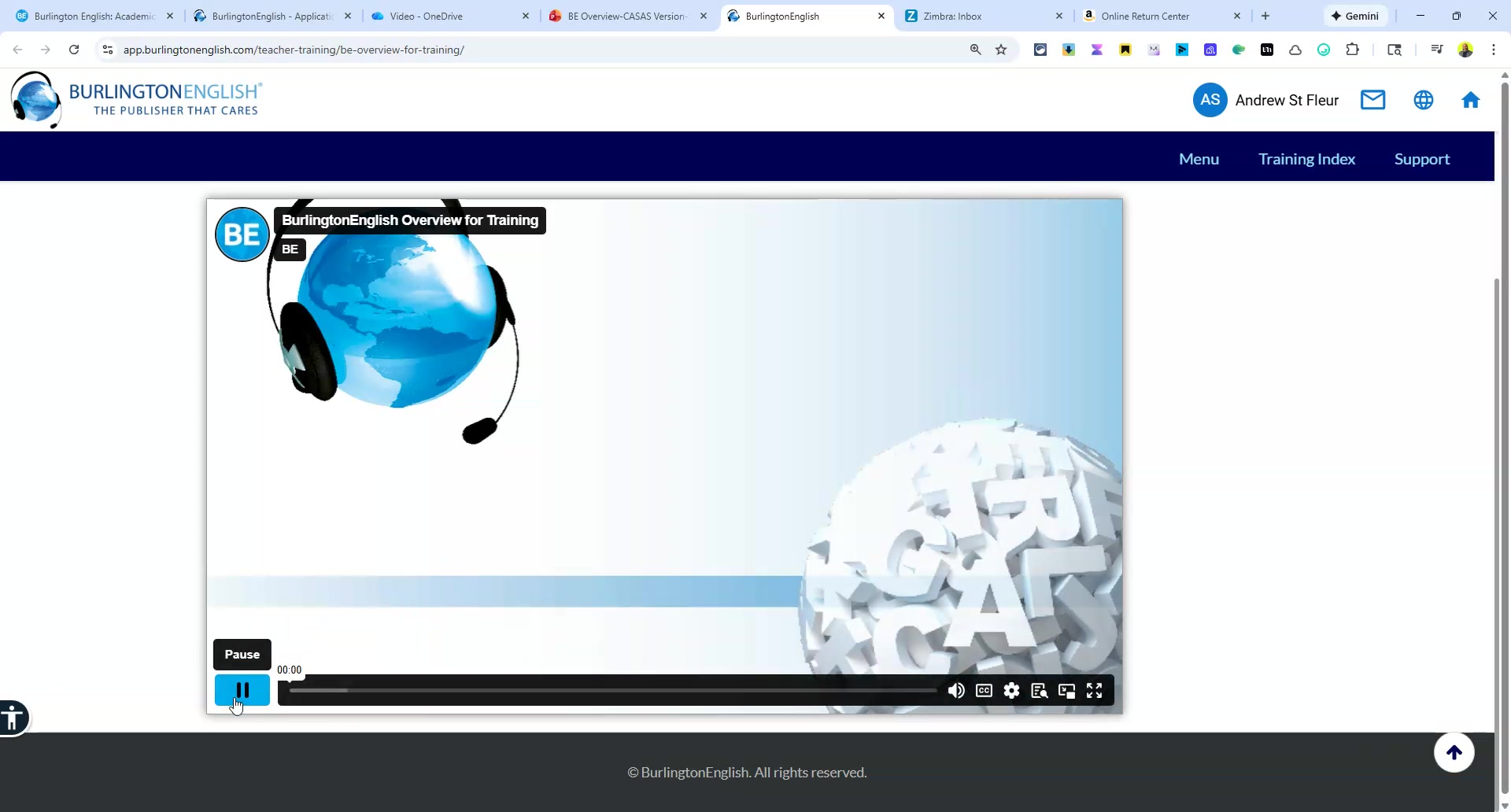
Task: Open the mail envelope icon in header
Action: tap(1372, 100)
